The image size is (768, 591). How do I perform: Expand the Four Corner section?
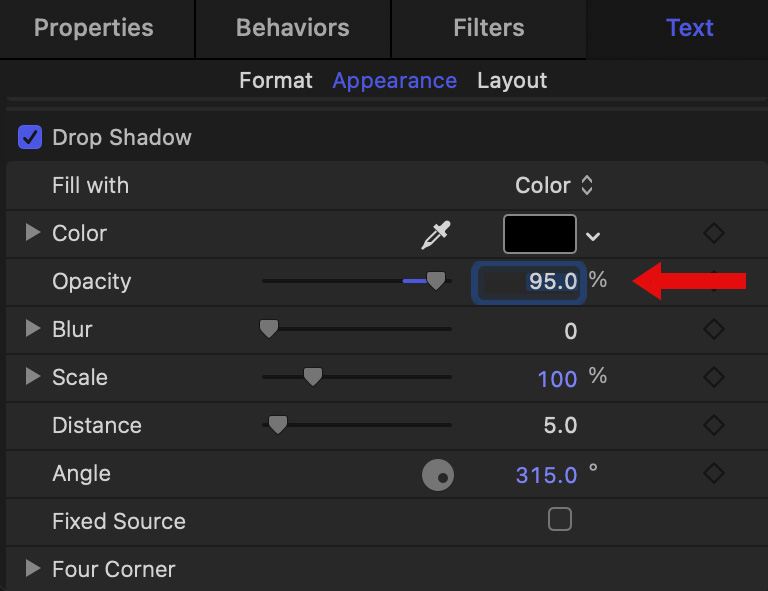point(33,569)
